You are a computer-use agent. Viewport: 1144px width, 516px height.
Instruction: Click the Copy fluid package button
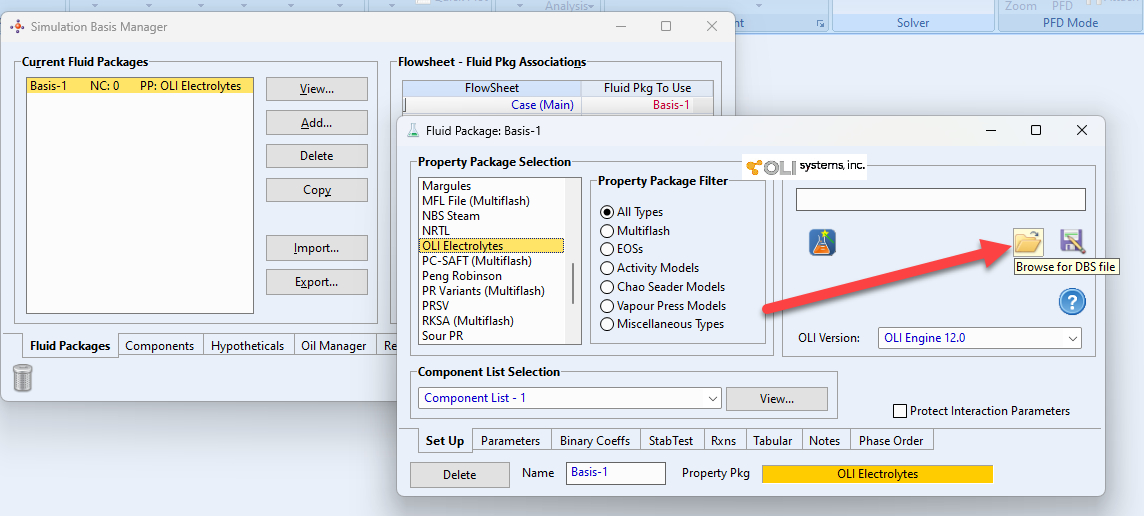click(x=317, y=190)
